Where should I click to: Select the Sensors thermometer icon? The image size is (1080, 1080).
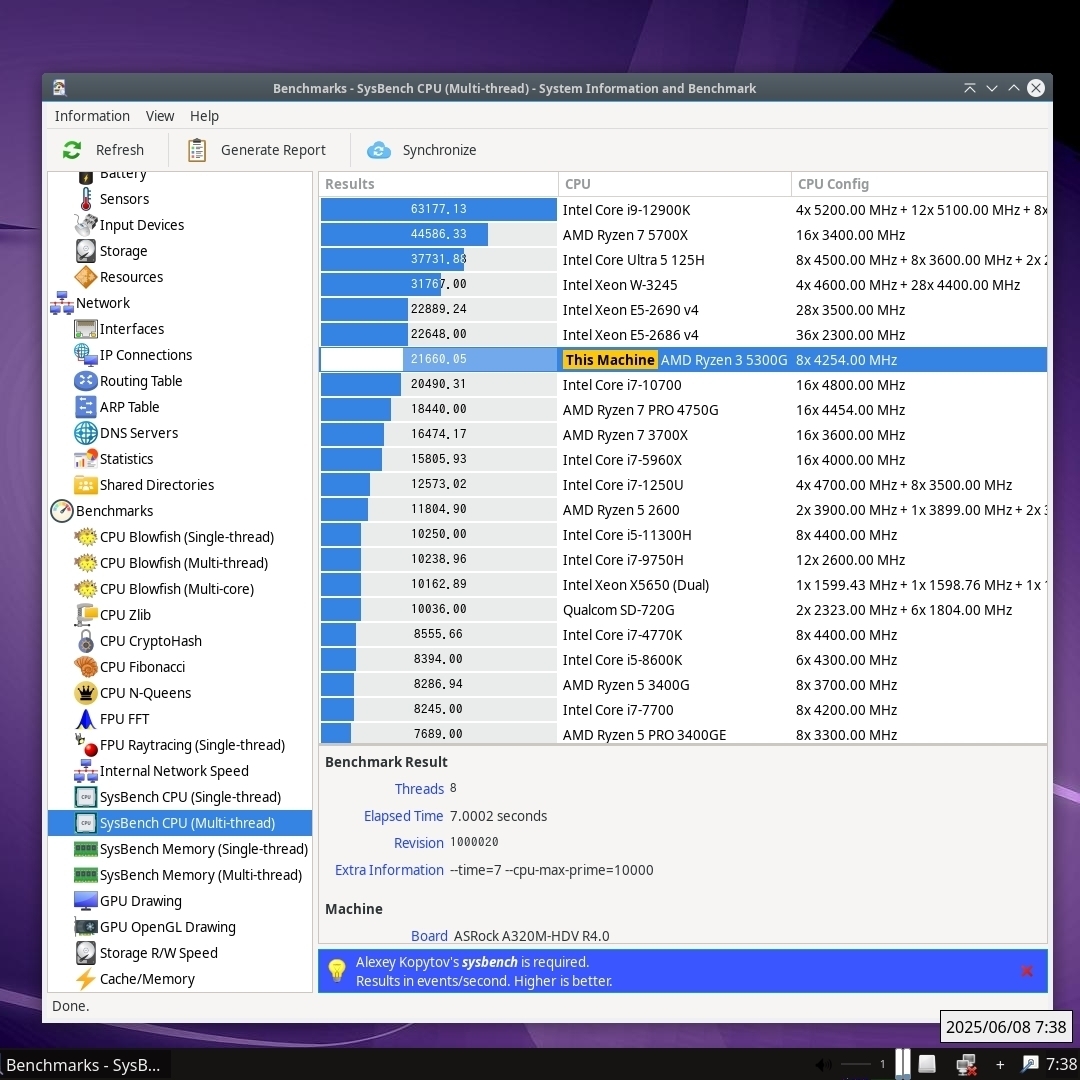tap(85, 199)
